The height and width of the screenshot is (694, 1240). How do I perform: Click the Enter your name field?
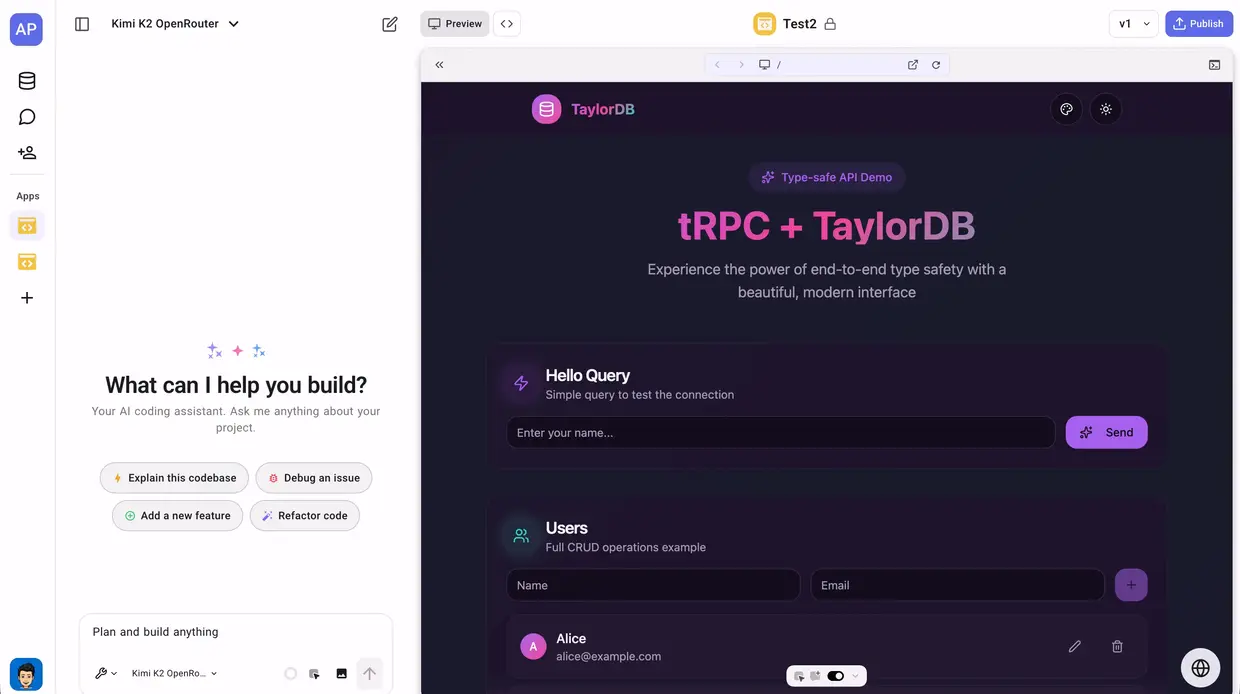[780, 432]
